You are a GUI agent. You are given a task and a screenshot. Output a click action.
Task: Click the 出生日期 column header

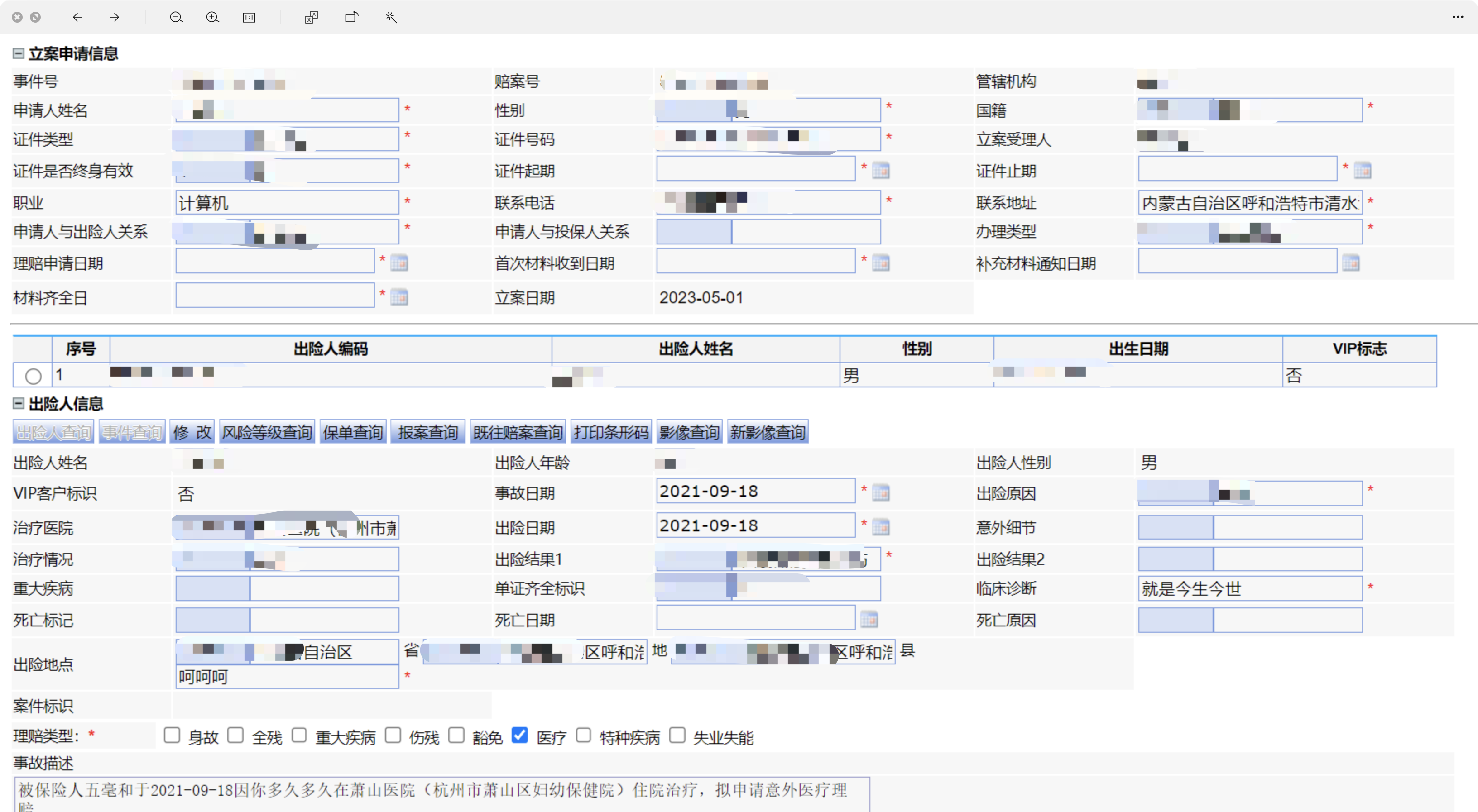click(1138, 349)
